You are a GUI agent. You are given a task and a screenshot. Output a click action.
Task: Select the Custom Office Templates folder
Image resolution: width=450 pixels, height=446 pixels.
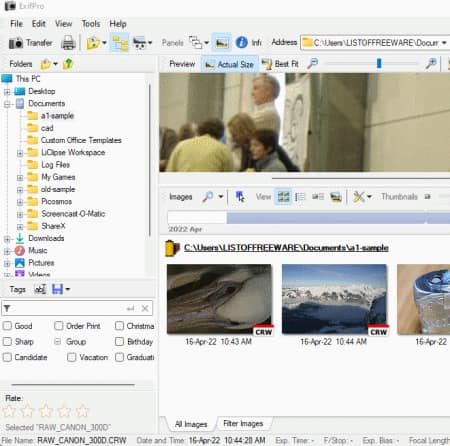pos(81,140)
